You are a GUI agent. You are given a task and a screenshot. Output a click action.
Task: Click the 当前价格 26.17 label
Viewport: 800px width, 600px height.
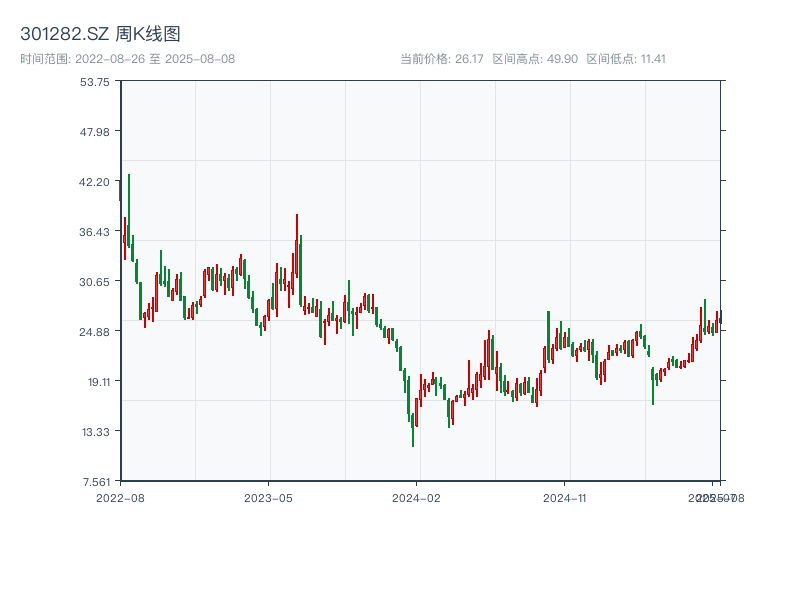tap(442, 59)
